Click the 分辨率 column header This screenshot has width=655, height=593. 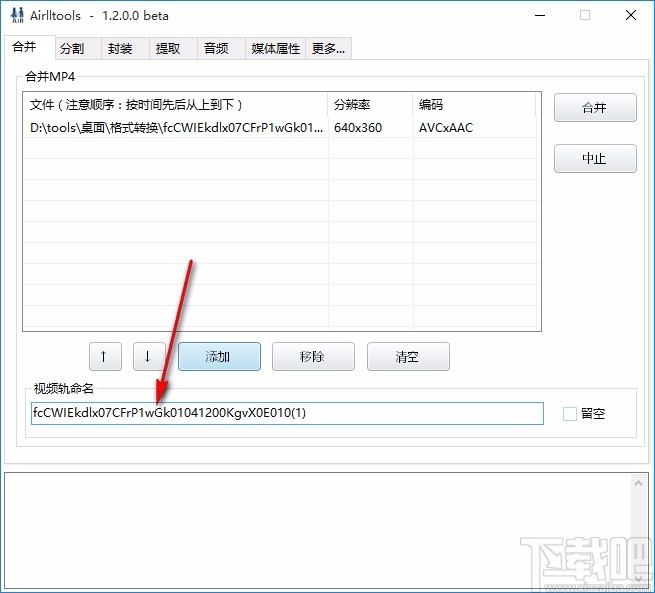[371, 104]
